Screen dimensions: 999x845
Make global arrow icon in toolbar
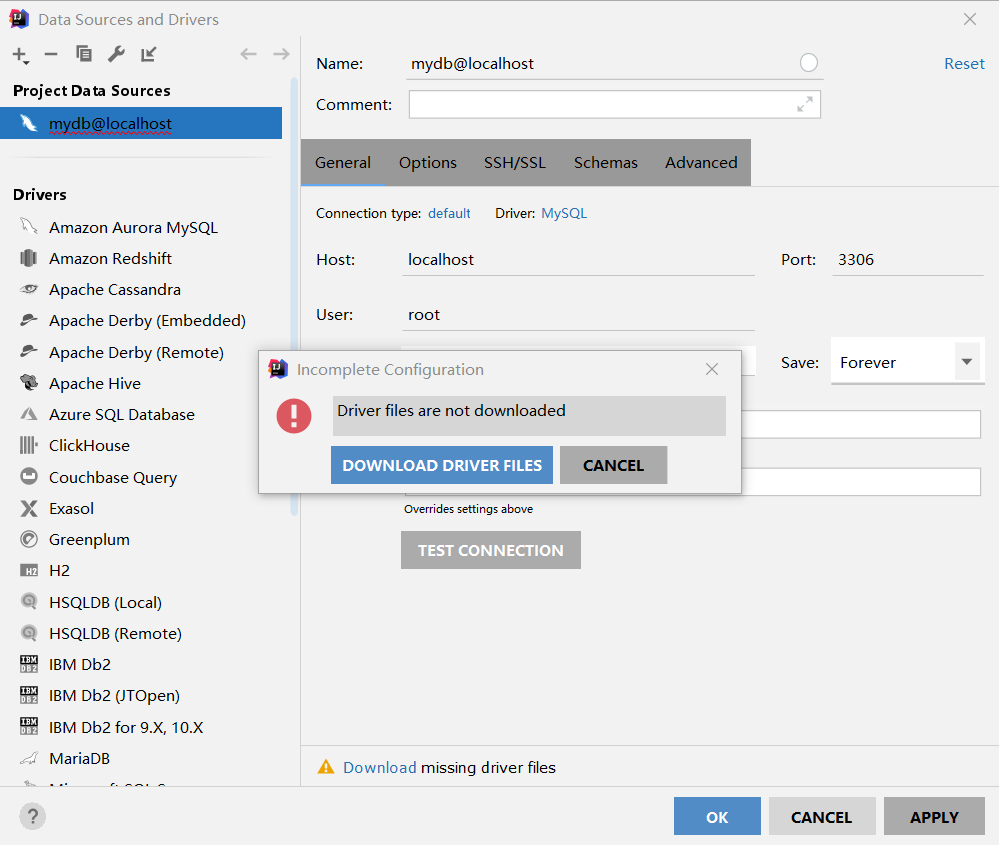click(148, 54)
